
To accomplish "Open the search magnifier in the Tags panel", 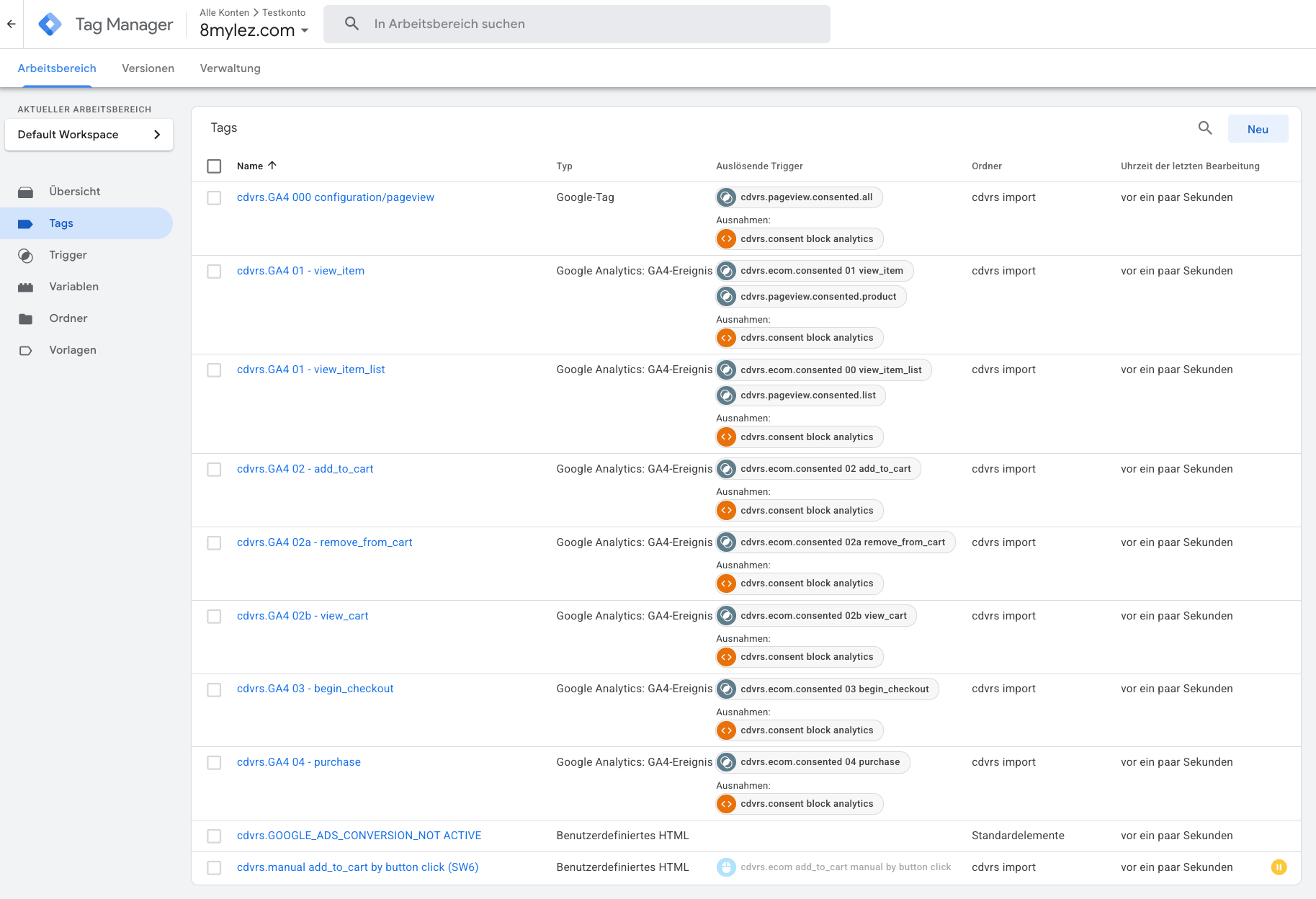I will [x=1205, y=128].
